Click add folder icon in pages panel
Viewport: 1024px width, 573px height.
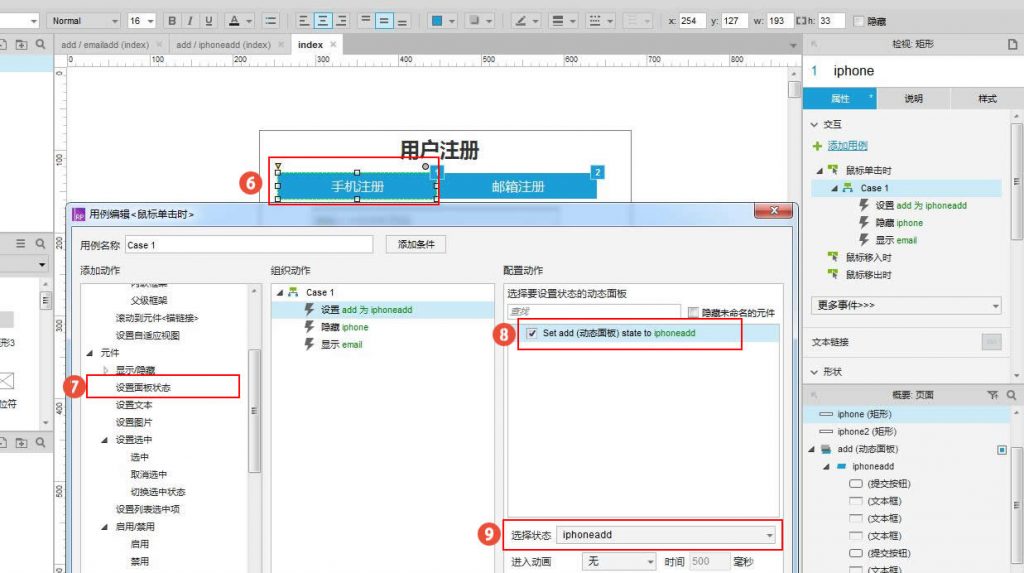point(22,44)
